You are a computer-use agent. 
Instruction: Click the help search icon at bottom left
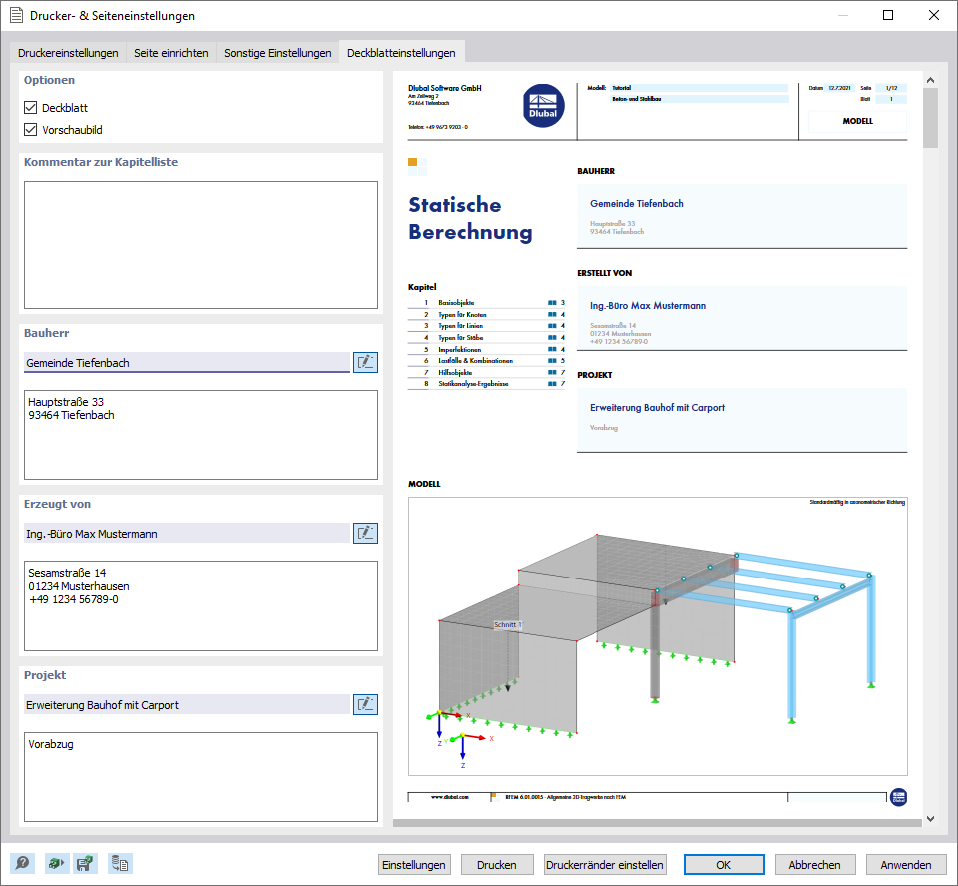23,863
